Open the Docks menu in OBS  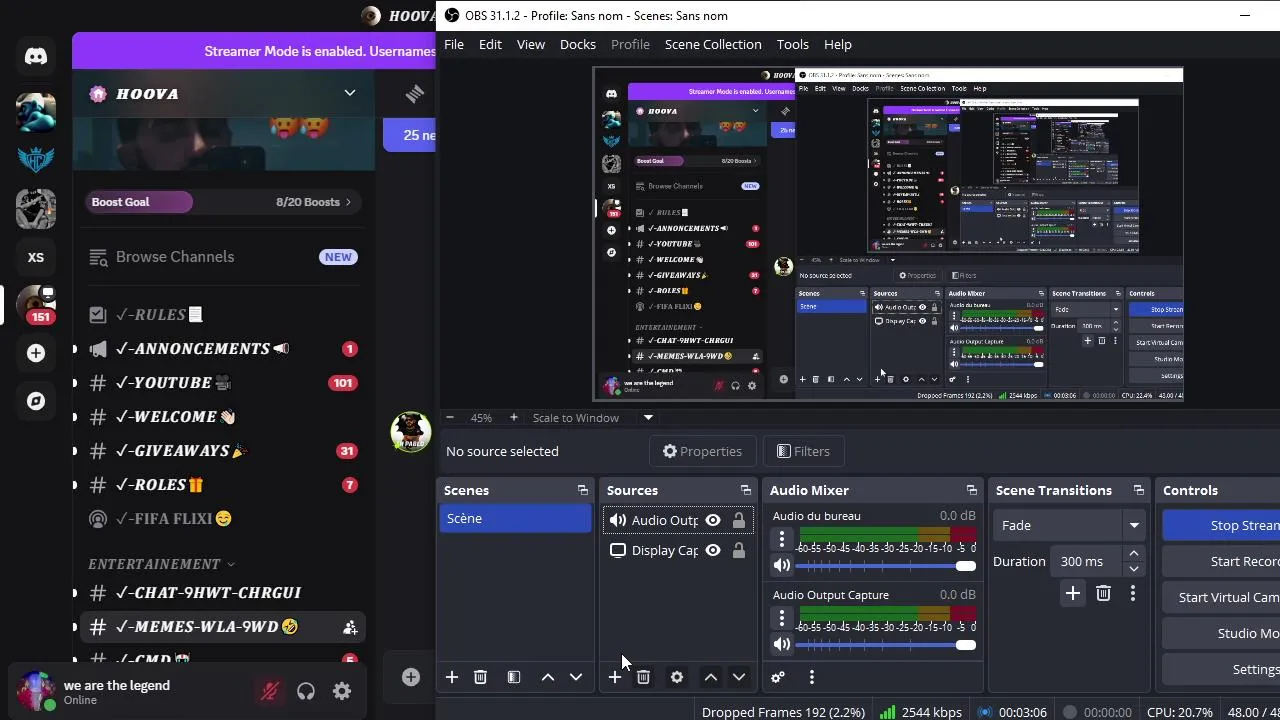[x=578, y=44]
